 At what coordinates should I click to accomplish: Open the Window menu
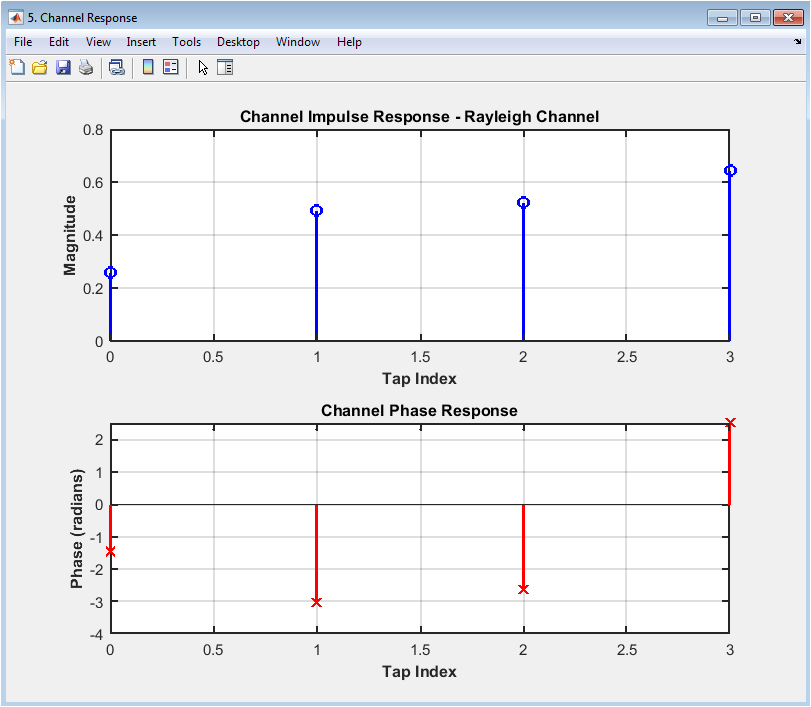298,42
